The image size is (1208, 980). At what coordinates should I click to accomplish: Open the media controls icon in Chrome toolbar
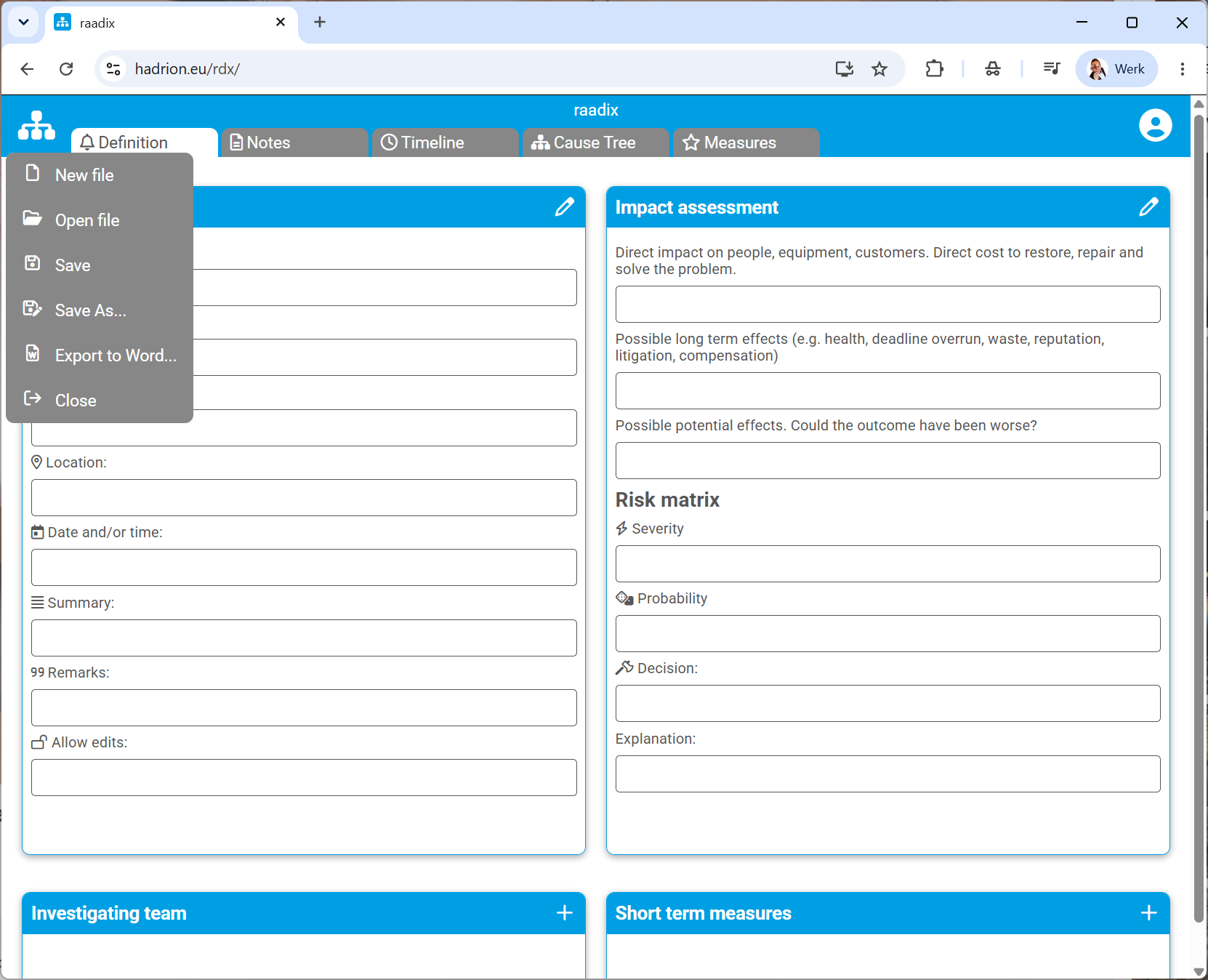(1052, 69)
